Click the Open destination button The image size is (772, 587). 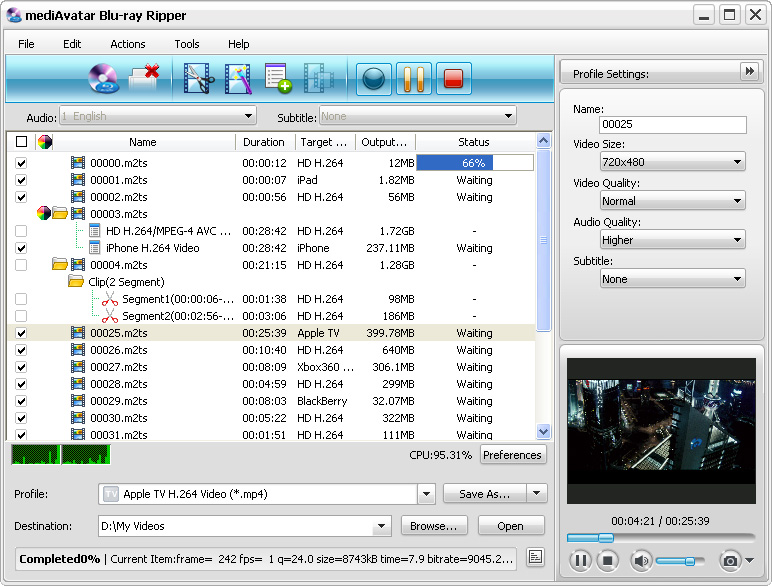coord(511,526)
